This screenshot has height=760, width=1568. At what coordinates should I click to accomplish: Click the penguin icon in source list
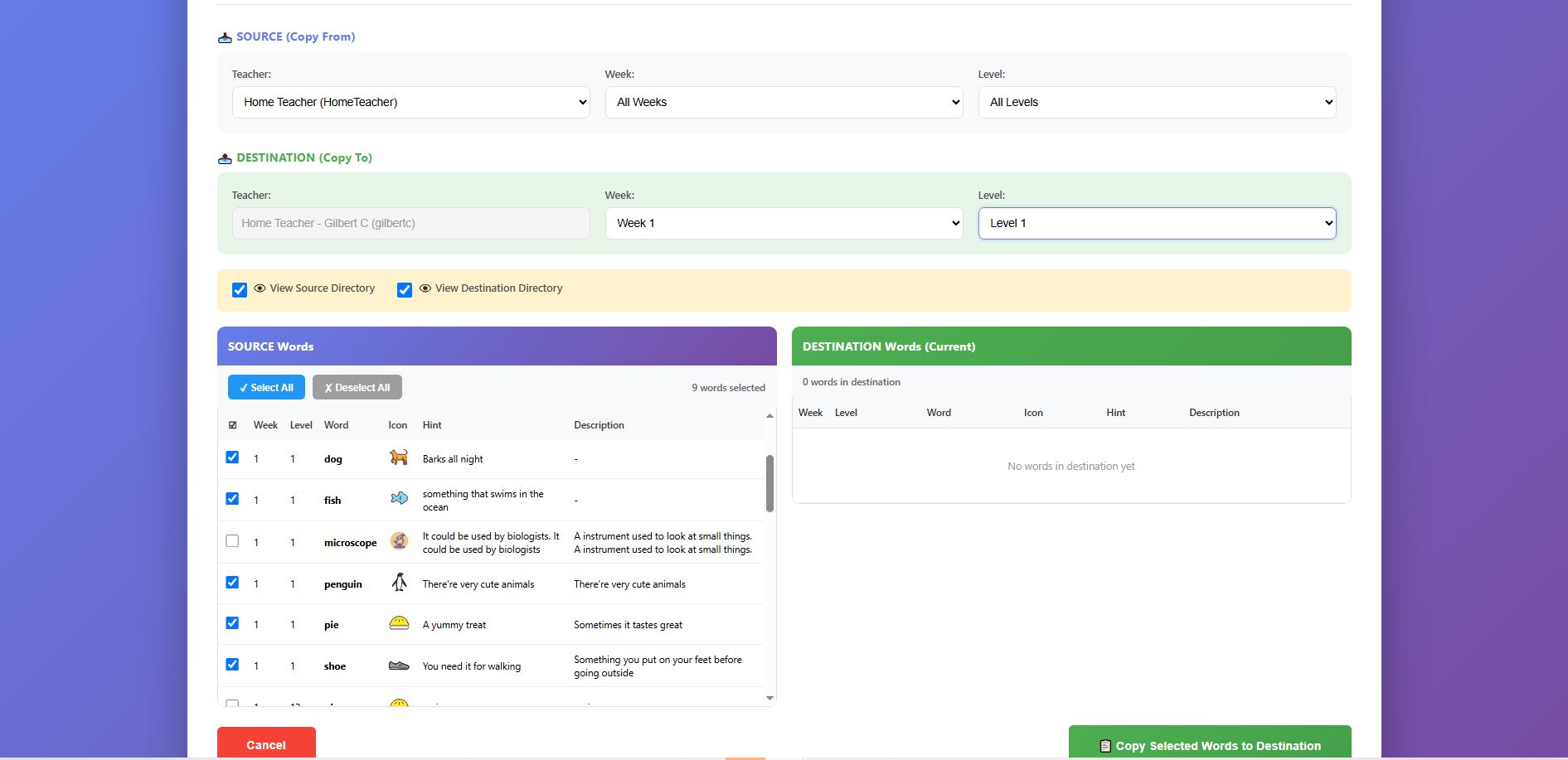[x=399, y=583]
